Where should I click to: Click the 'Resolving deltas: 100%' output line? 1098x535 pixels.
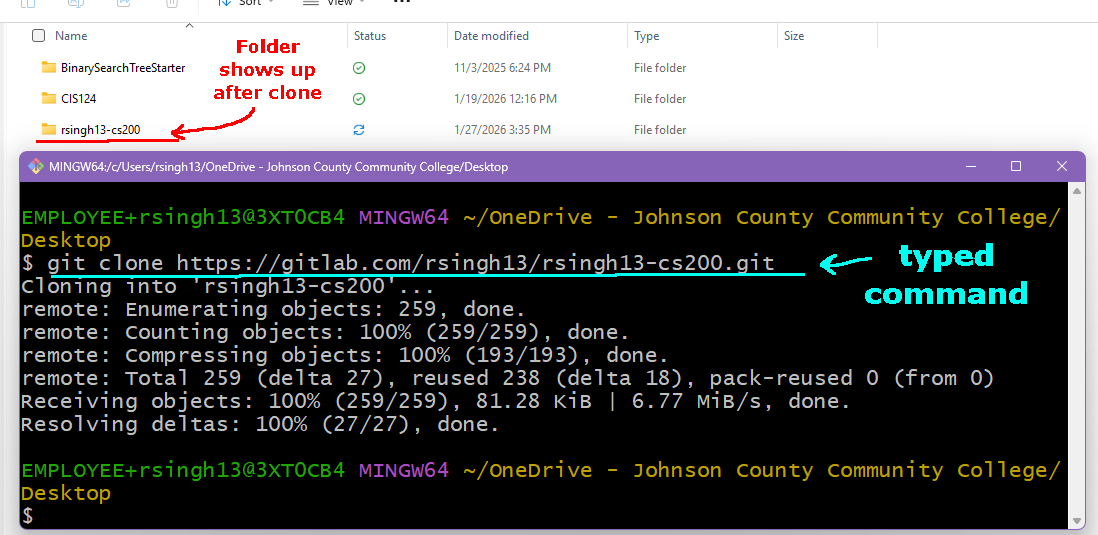(x=260, y=424)
